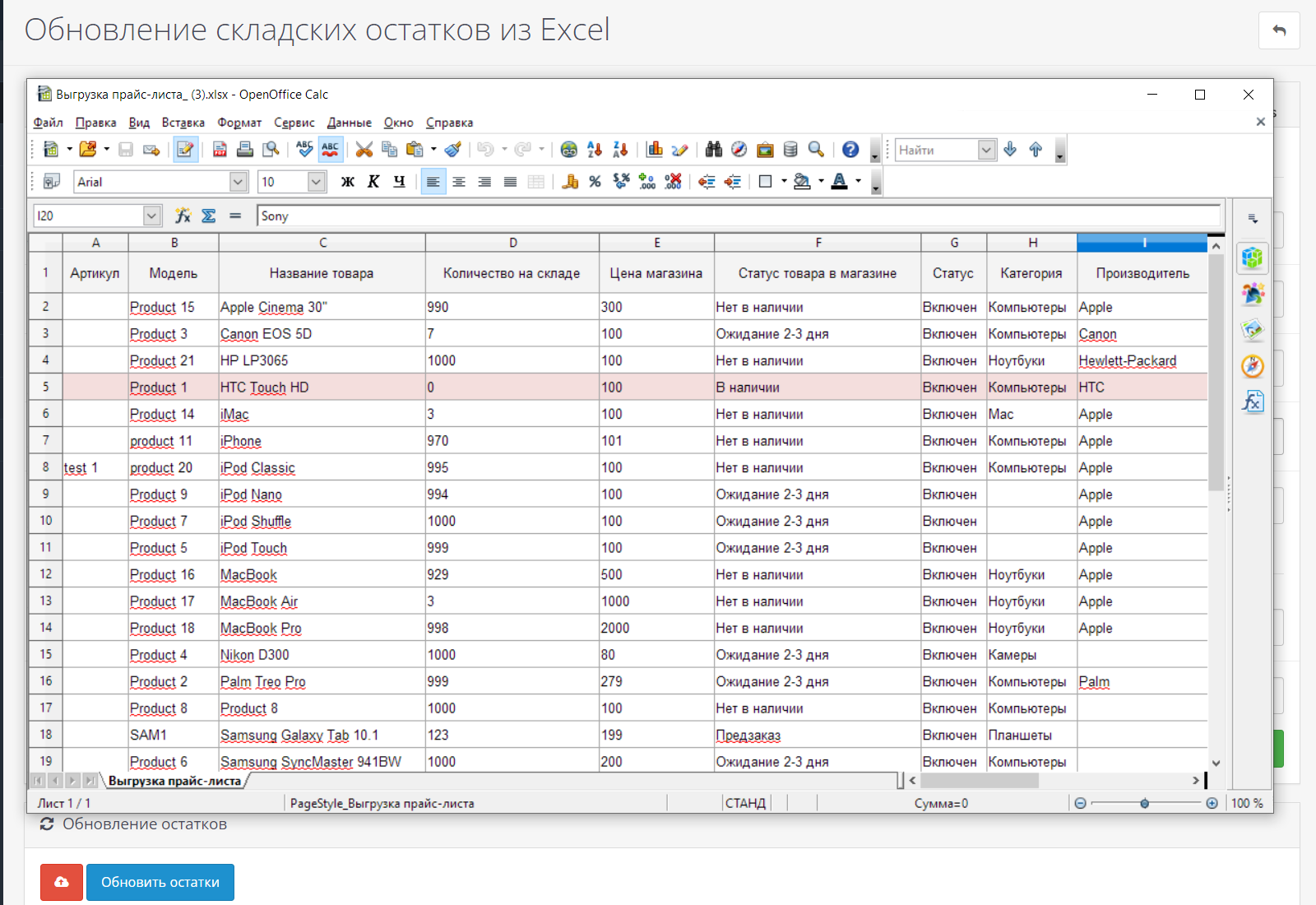Image resolution: width=1316 pixels, height=905 pixels.
Task: Toggle Align Right
Action: click(x=484, y=182)
